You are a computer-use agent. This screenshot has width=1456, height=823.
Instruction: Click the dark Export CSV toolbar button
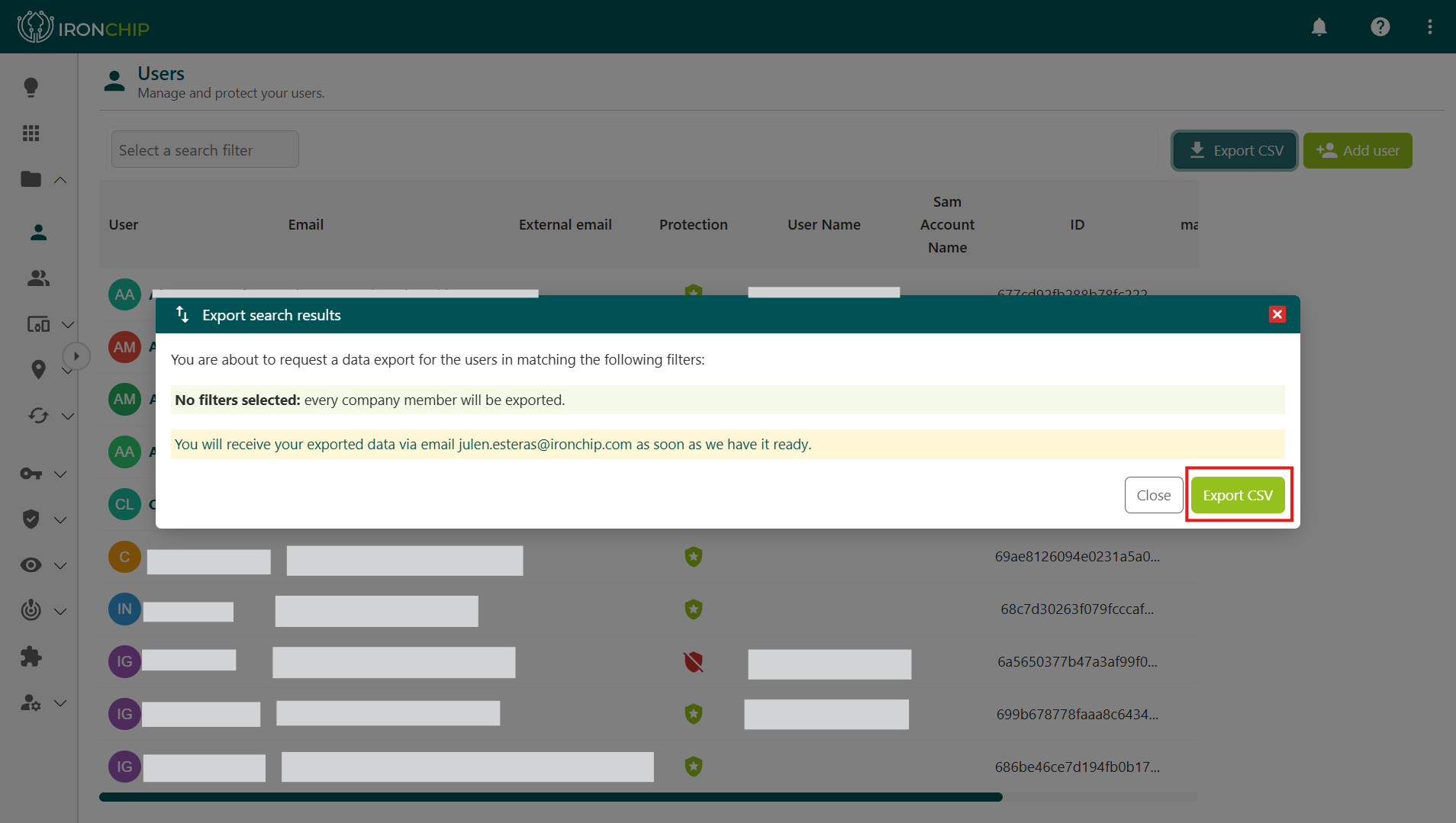(x=1235, y=150)
